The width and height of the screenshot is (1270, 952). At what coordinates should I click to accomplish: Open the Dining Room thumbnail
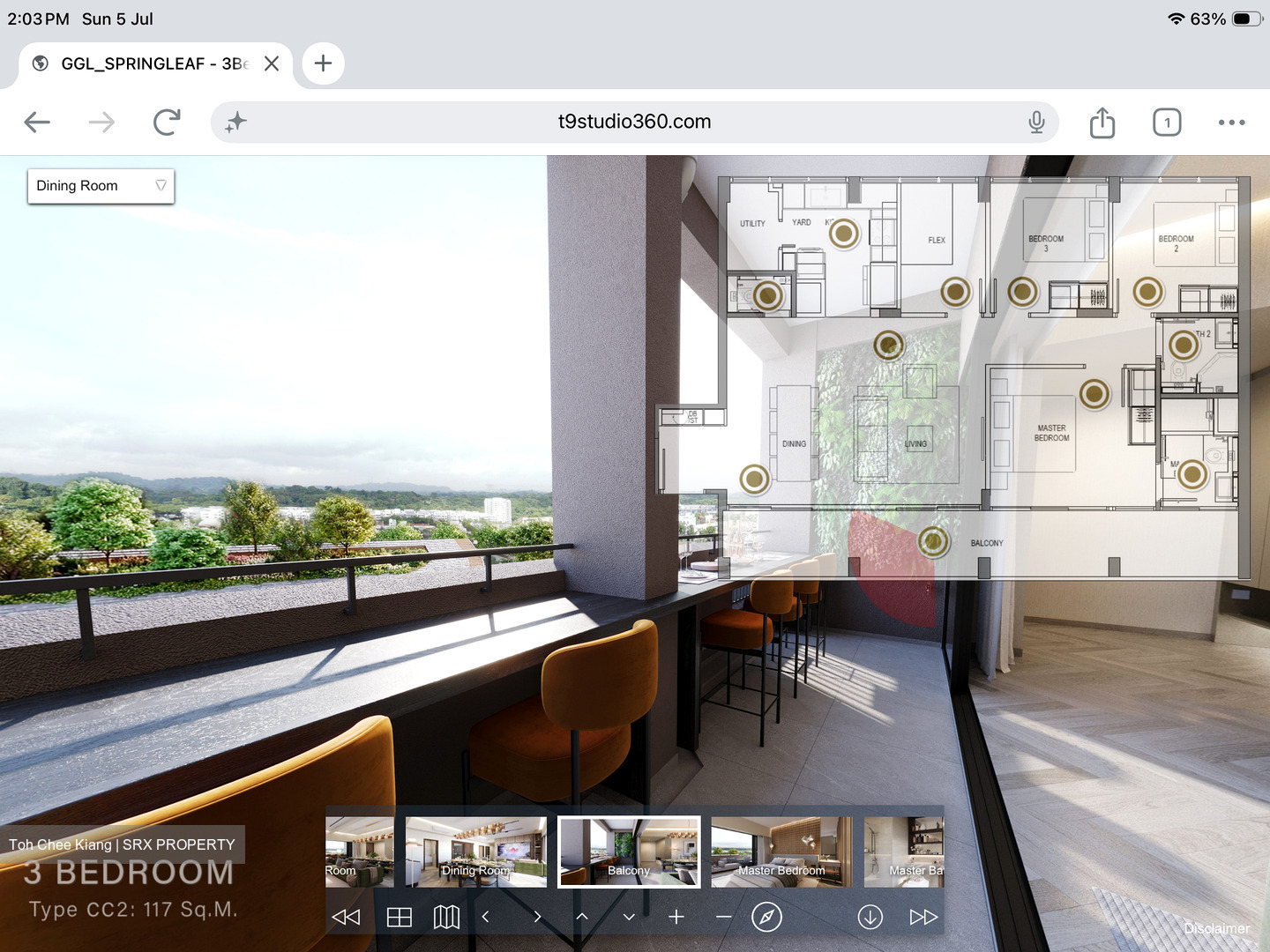point(476,852)
